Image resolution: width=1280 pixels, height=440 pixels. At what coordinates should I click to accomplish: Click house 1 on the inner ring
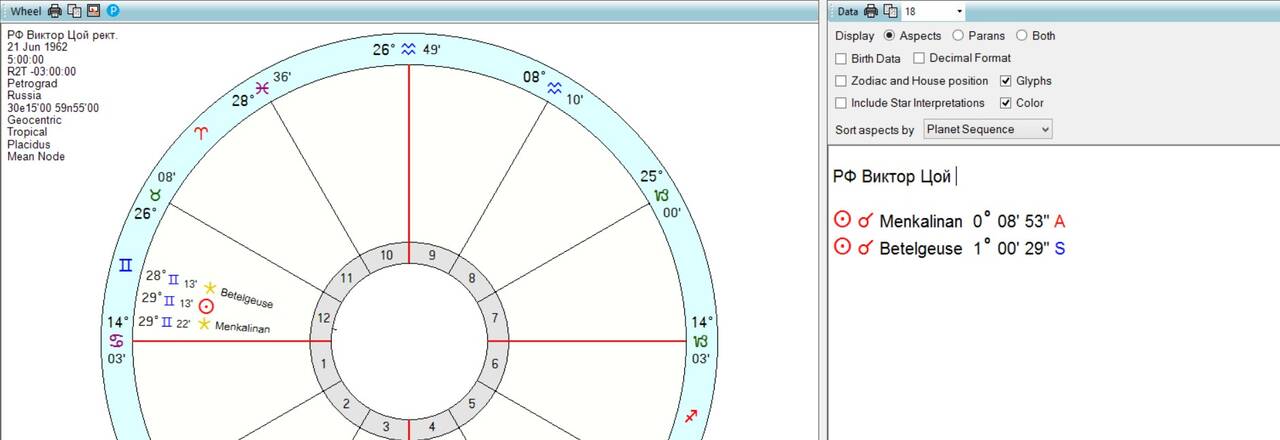tap(323, 363)
